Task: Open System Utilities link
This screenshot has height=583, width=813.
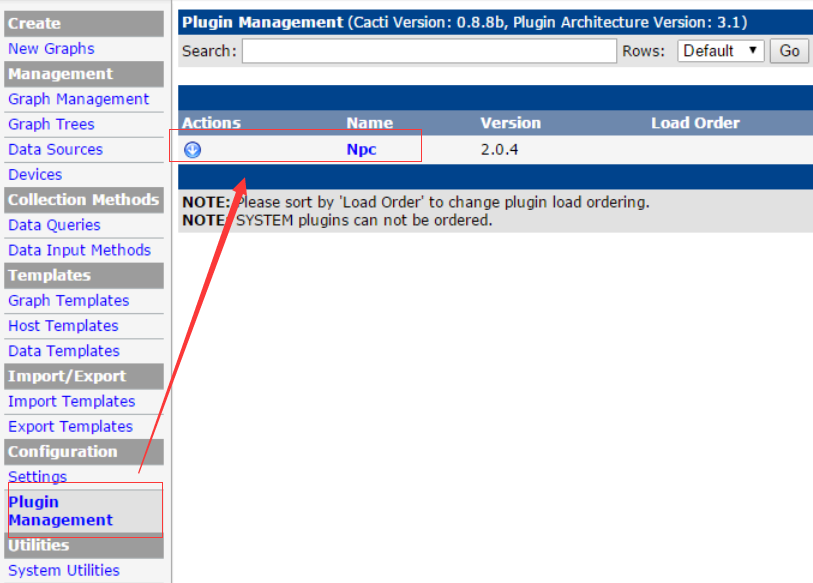Action: pyautogui.click(x=64, y=571)
